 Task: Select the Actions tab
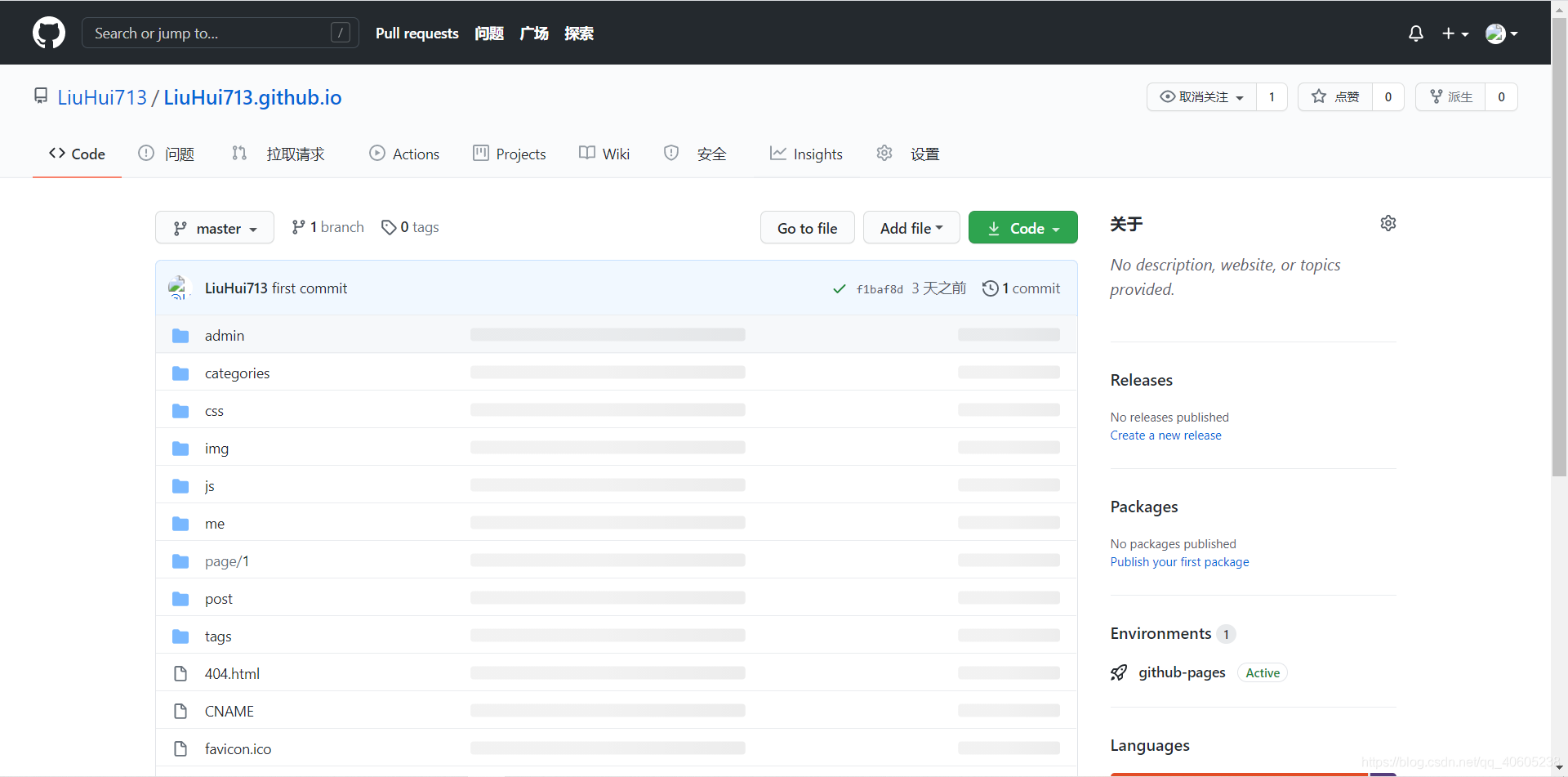tap(404, 154)
